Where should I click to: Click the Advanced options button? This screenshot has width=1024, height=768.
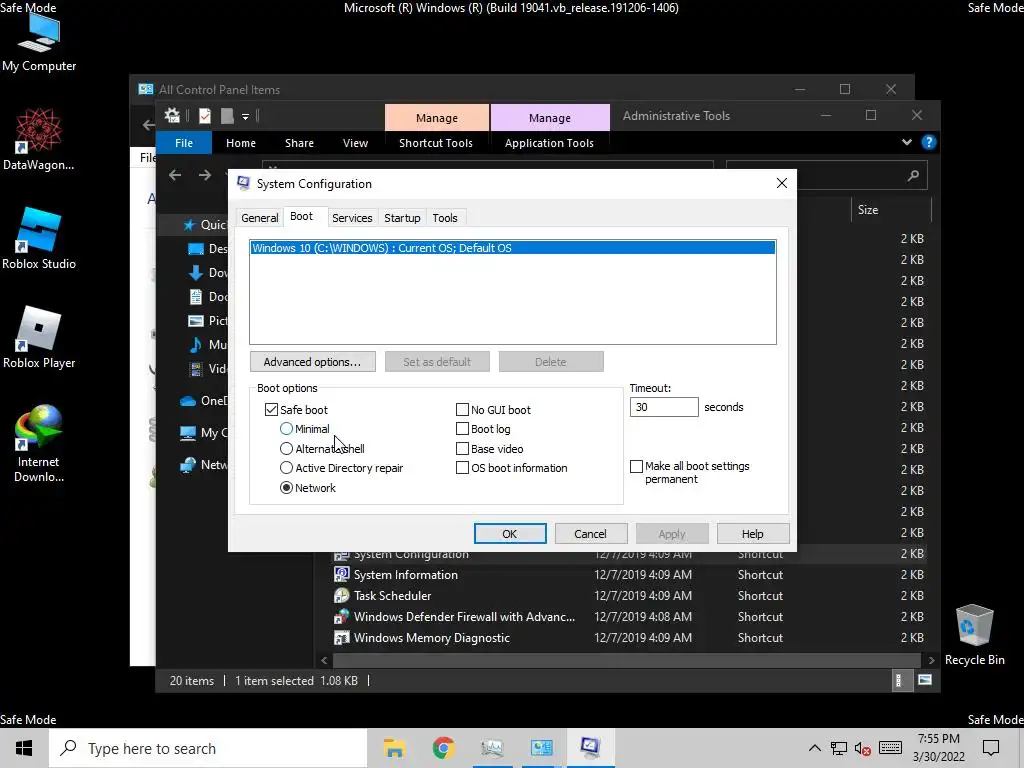[x=312, y=362]
